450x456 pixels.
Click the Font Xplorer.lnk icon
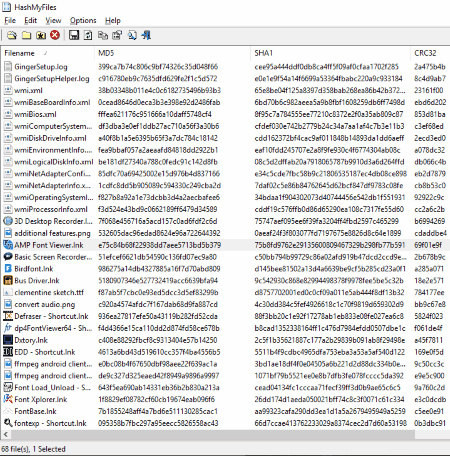[x=8, y=399]
